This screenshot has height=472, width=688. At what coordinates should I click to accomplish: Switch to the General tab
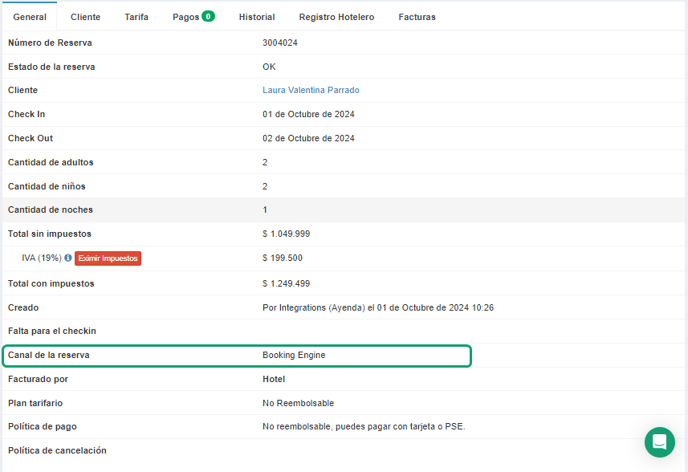click(x=29, y=17)
